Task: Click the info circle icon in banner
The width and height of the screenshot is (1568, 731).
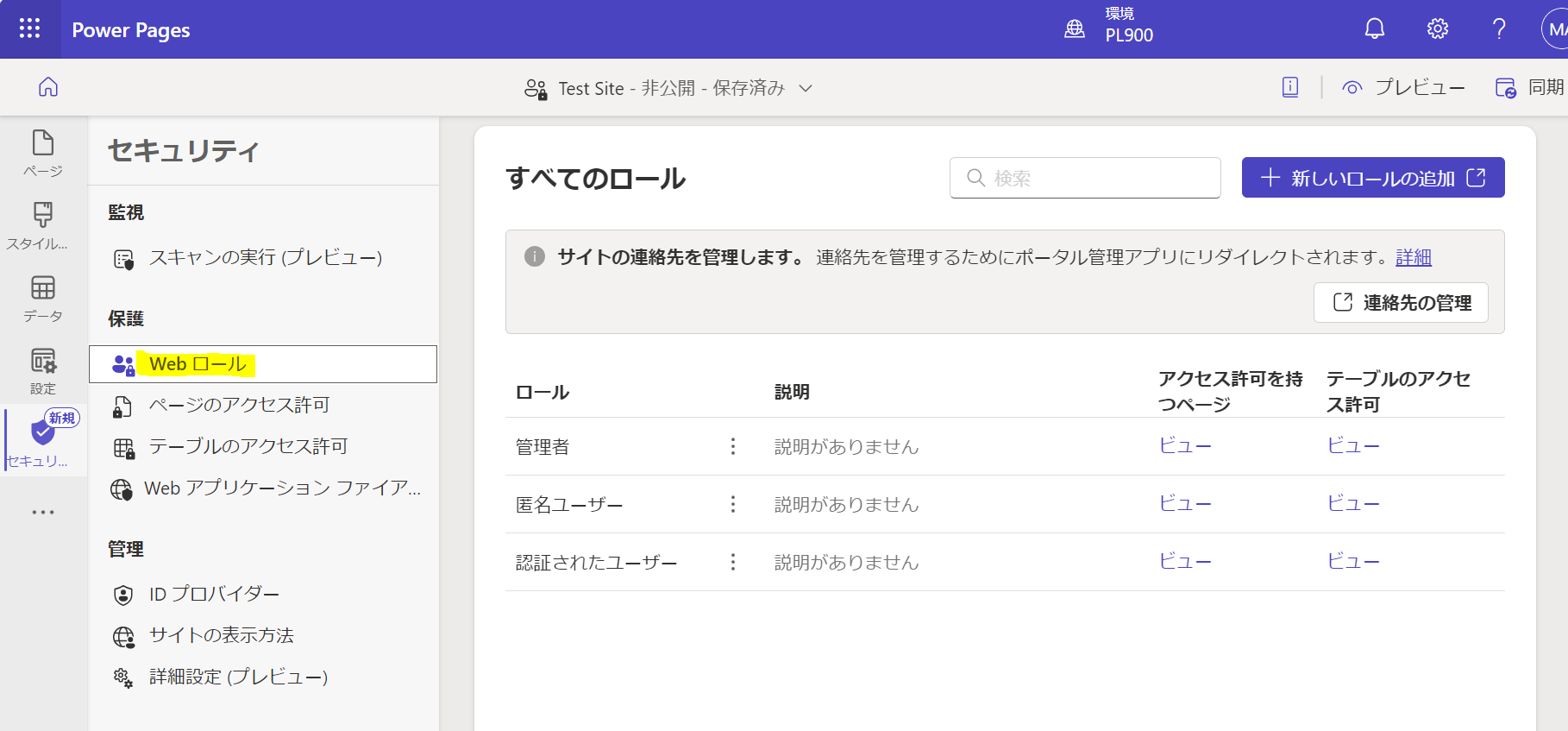Action: [x=535, y=256]
